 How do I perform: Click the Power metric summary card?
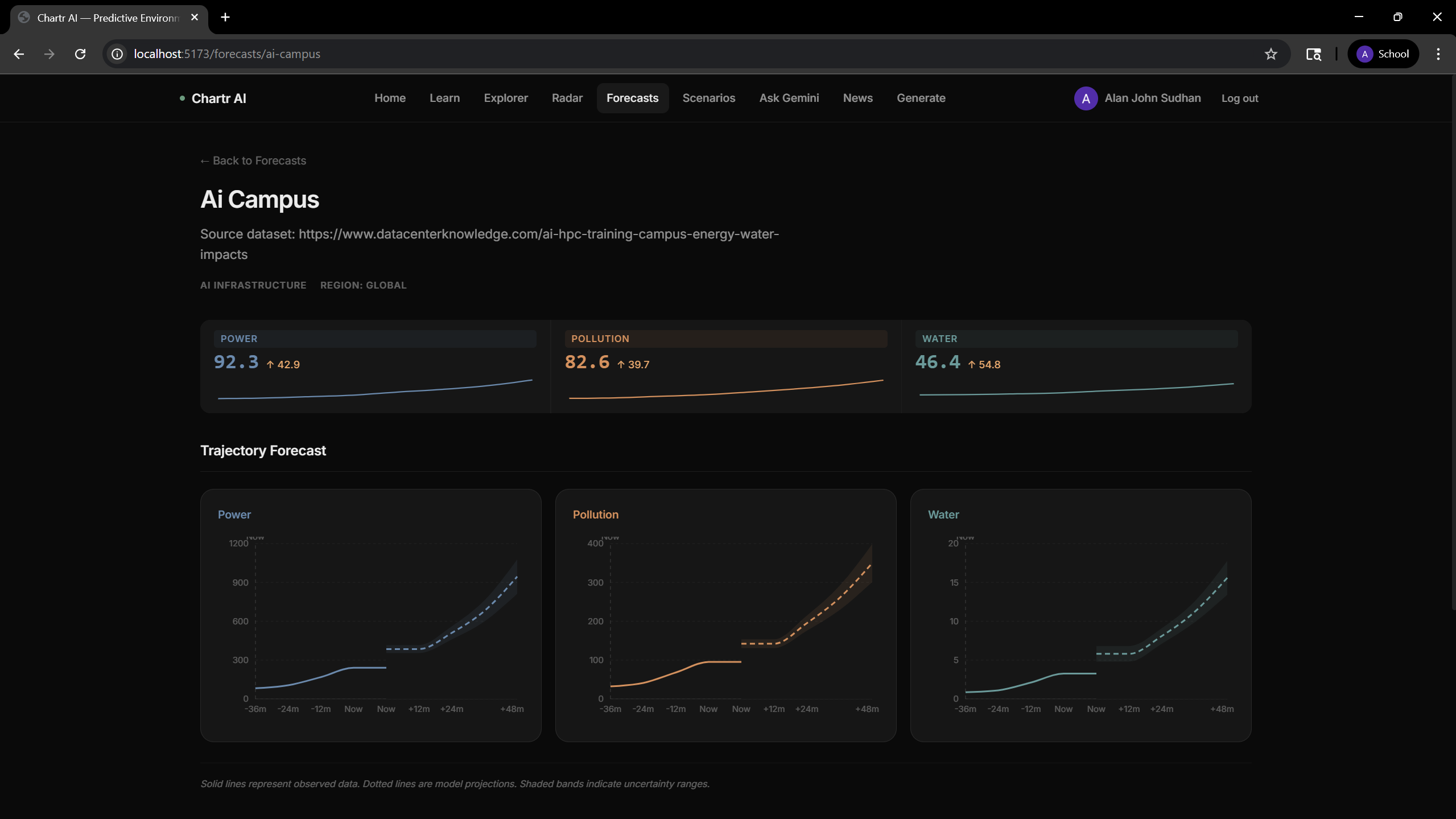pyautogui.click(x=375, y=366)
